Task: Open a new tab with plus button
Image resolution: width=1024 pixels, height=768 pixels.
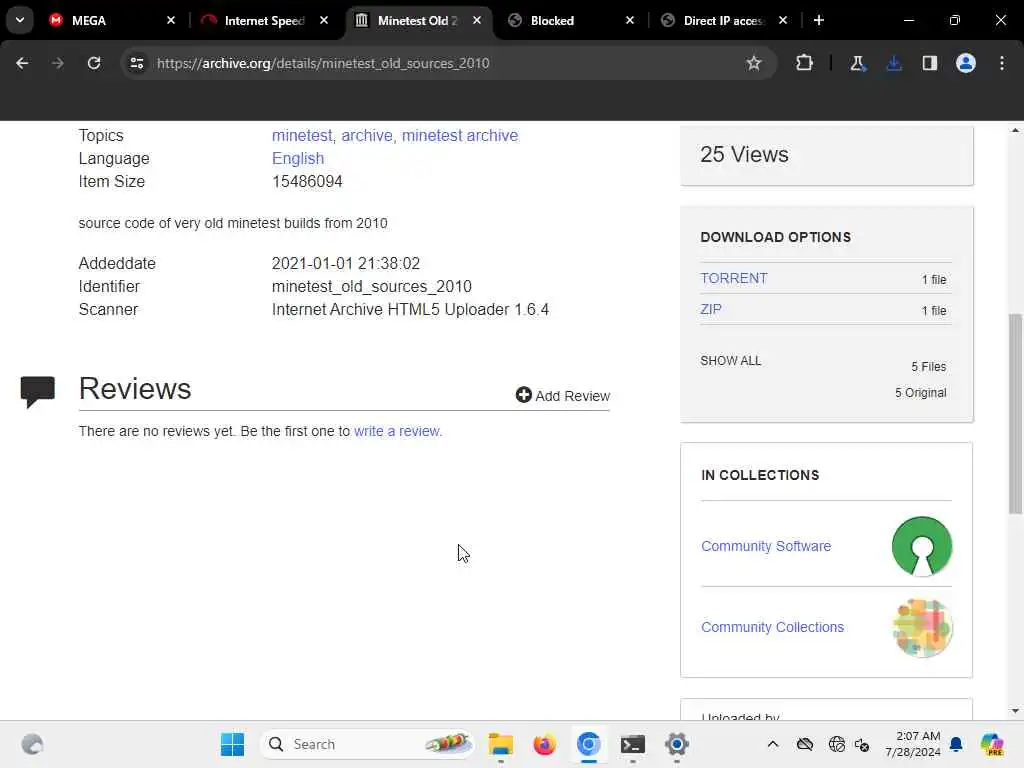Action: [x=819, y=20]
